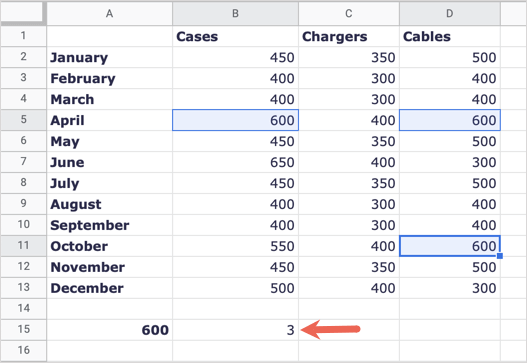This screenshot has height=363, width=527.
Task: Click the January label cell
Action: (109, 57)
